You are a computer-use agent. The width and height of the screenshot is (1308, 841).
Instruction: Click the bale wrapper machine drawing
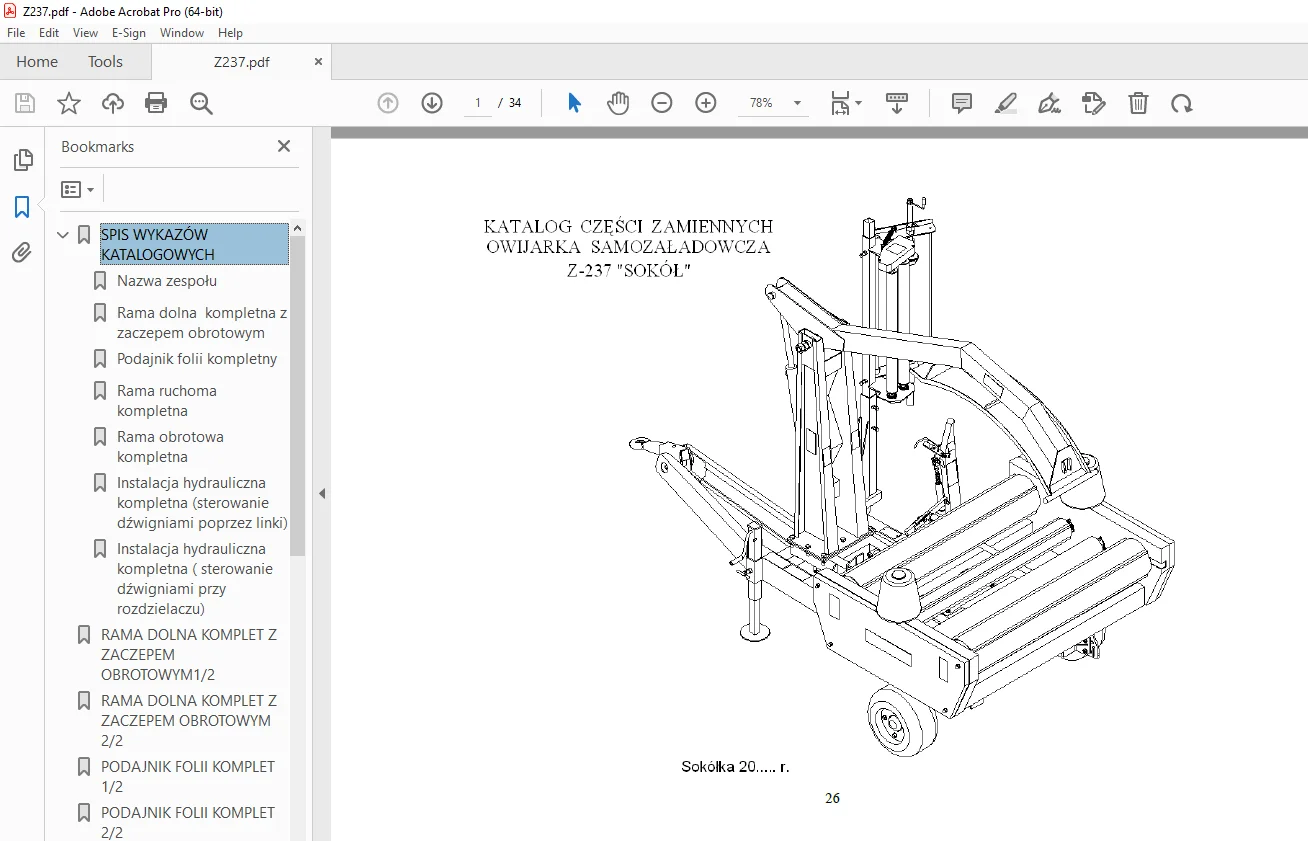pos(903,475)
